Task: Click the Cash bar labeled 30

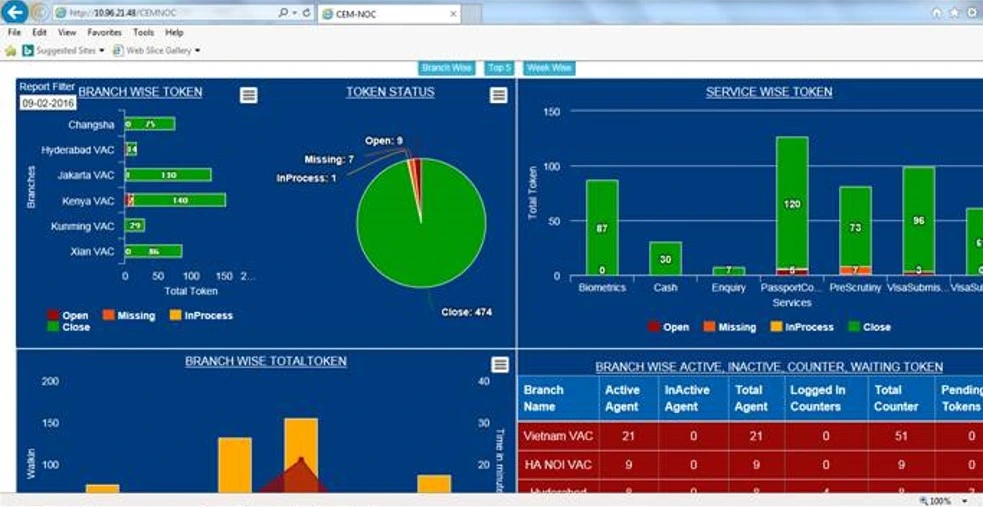Action: [x=665, y=259]
